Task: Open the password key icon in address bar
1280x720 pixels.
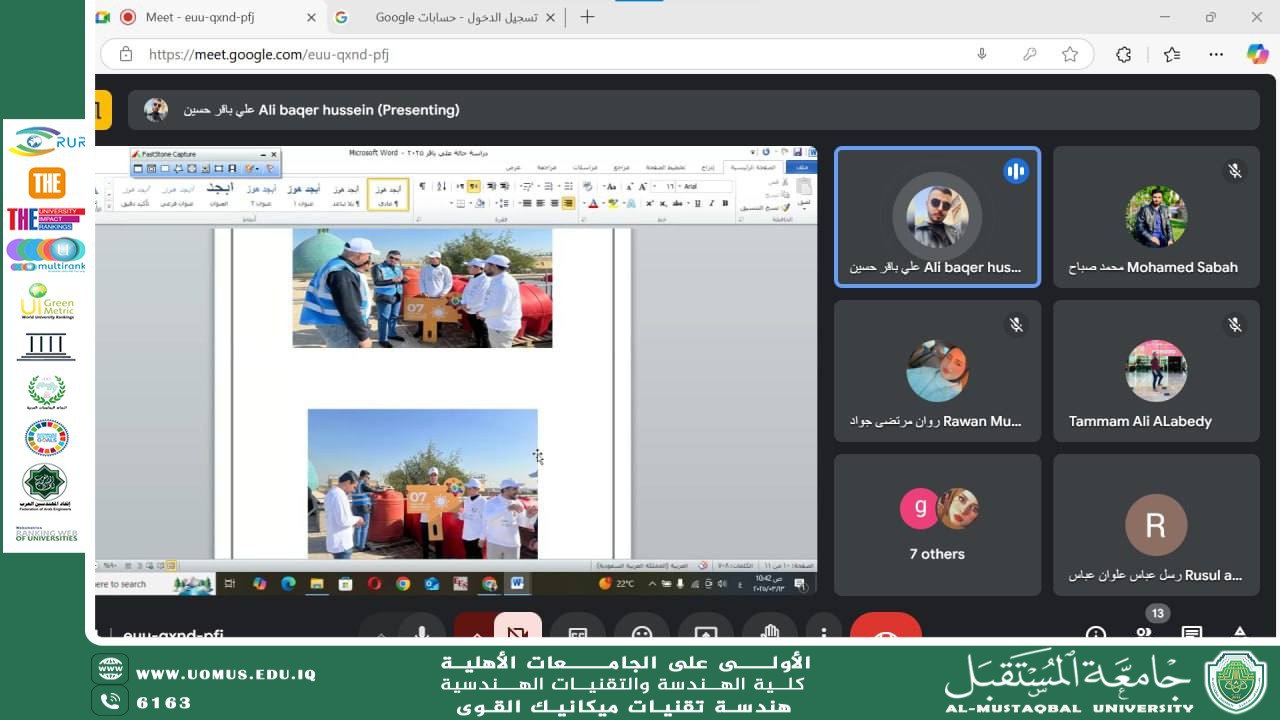Action: pos(1030,55)
